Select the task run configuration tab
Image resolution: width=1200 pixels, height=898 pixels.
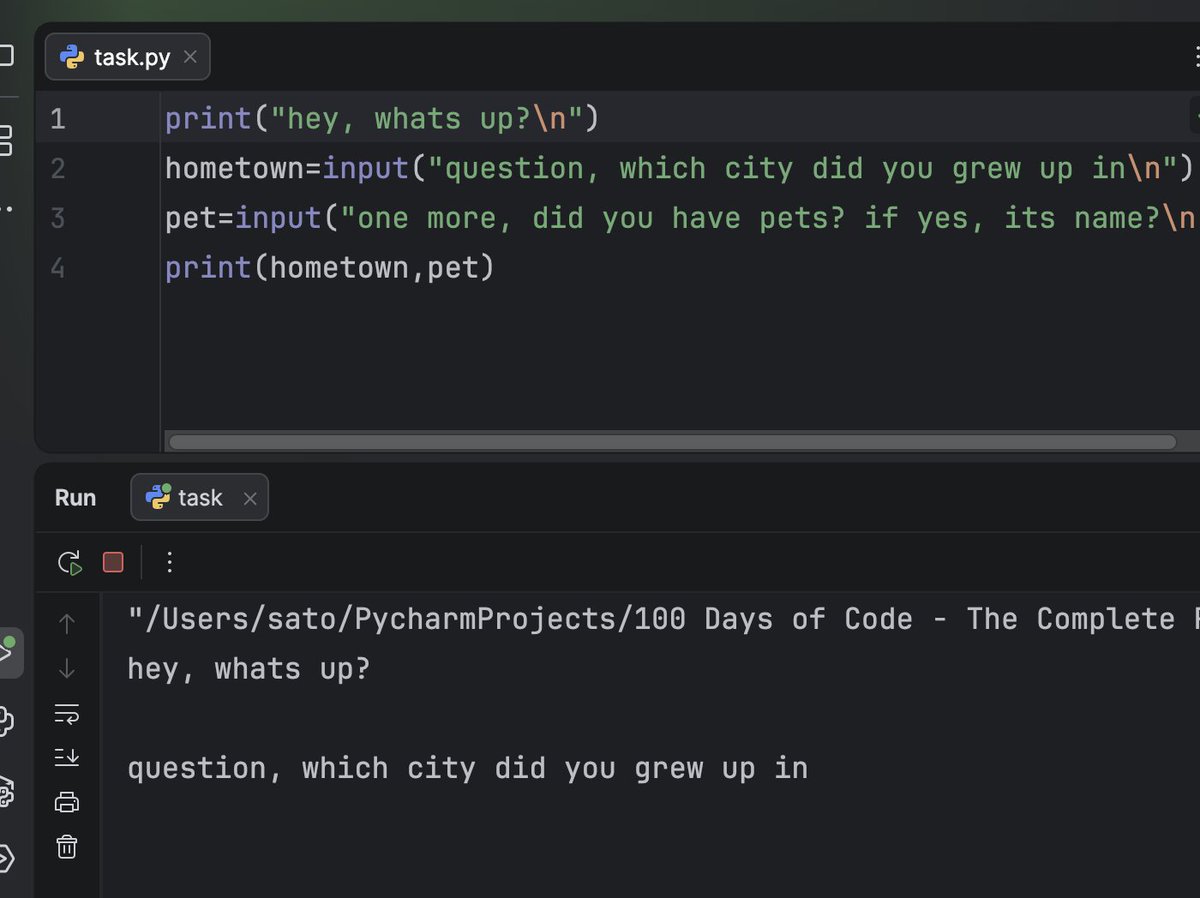click(x=199, y=497)
